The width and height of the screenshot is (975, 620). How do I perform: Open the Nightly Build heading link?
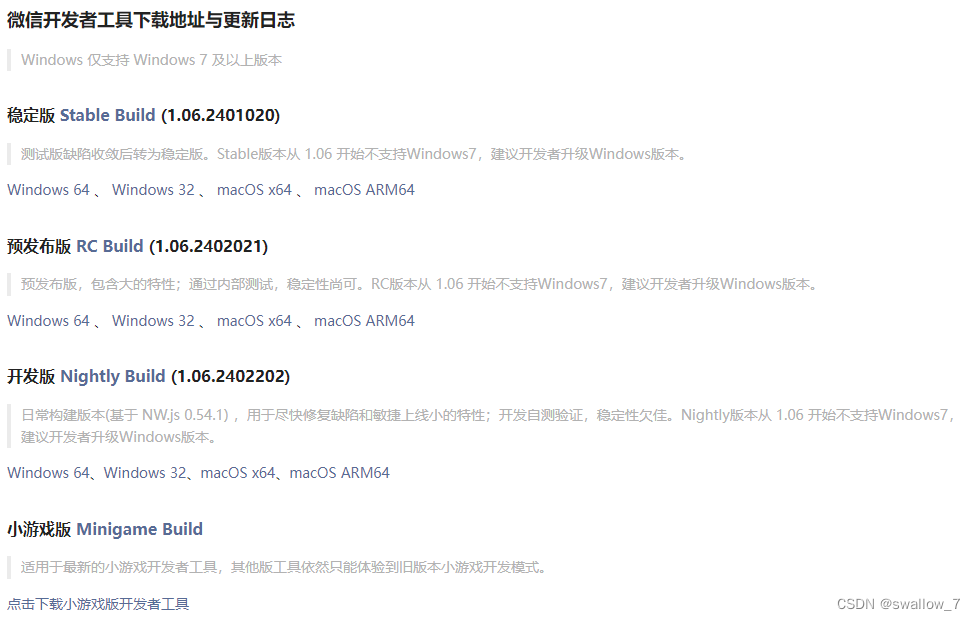click(113, 377)
